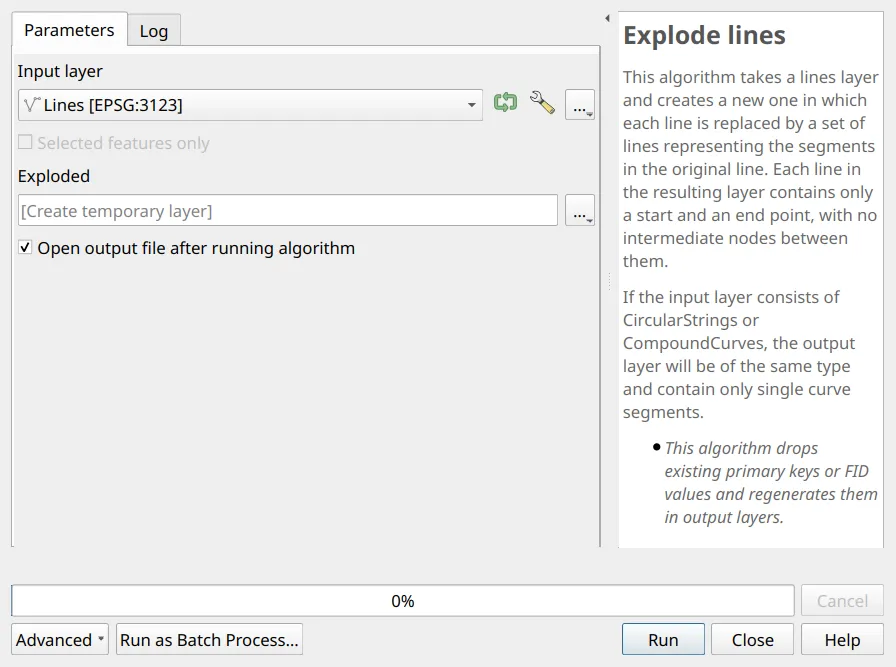This screenshot has width=896, height=667.
Task: Switch to the Log tab
Action: pos(154,31)
